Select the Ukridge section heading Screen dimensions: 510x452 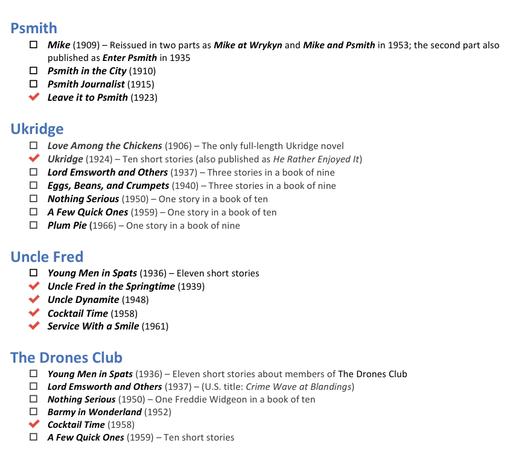click(x=37, y=129)
